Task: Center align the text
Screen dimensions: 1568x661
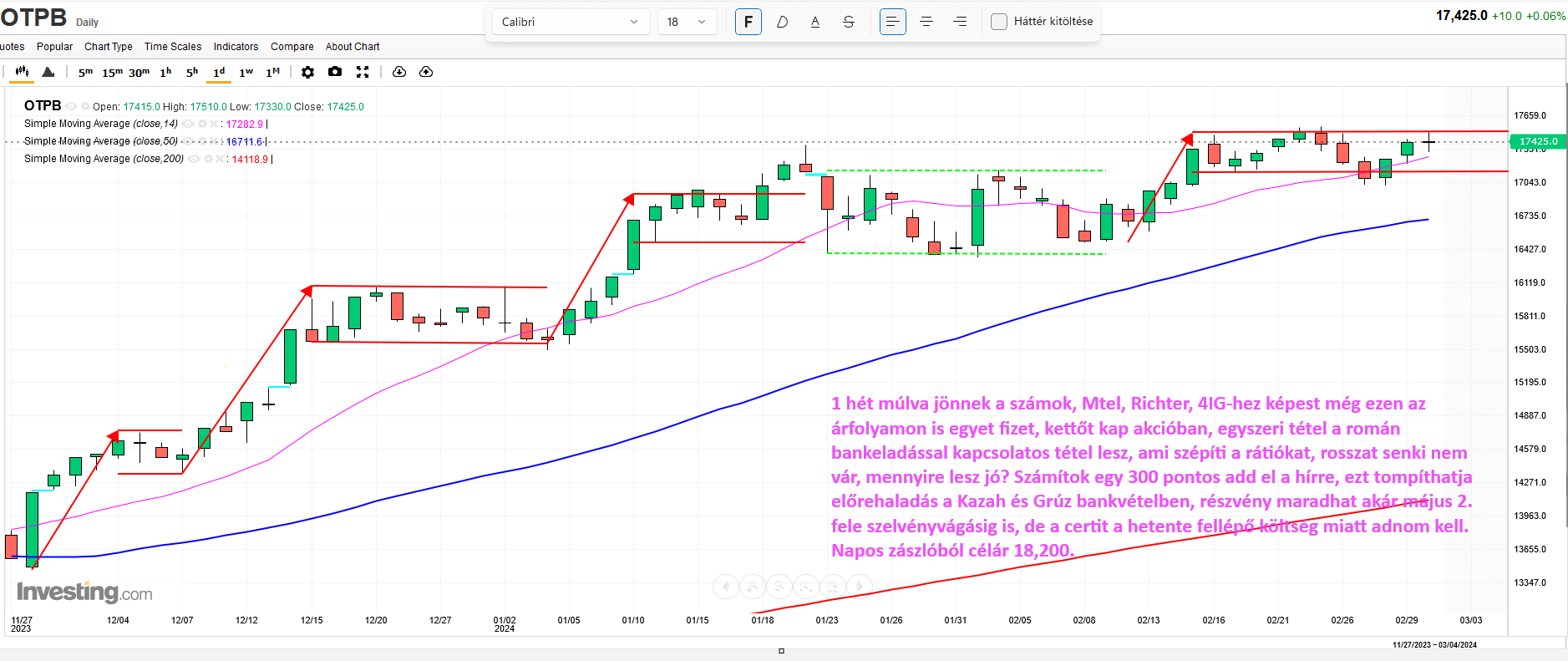Action: coord(926,22)
